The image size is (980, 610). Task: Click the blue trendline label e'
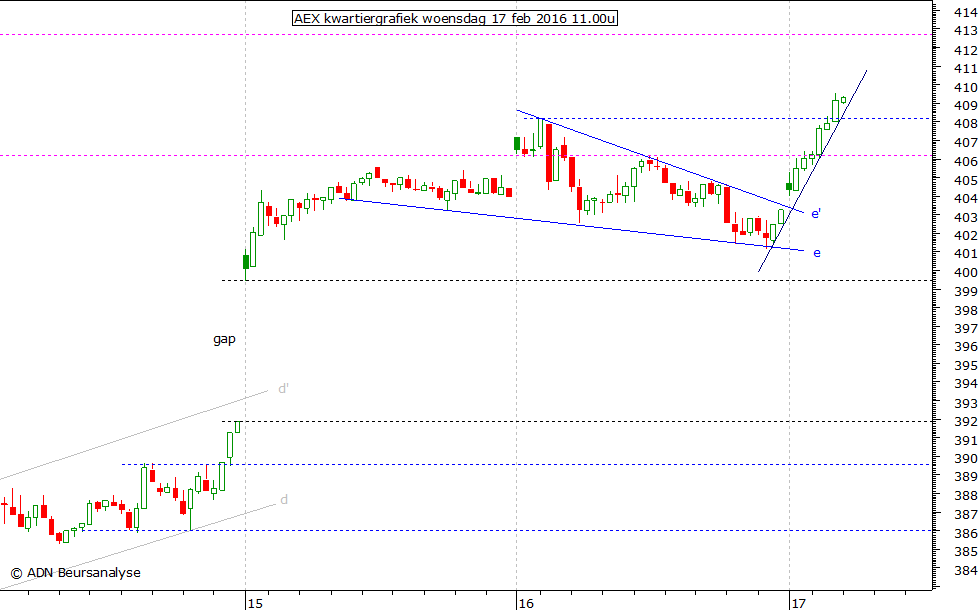(816, 214)
